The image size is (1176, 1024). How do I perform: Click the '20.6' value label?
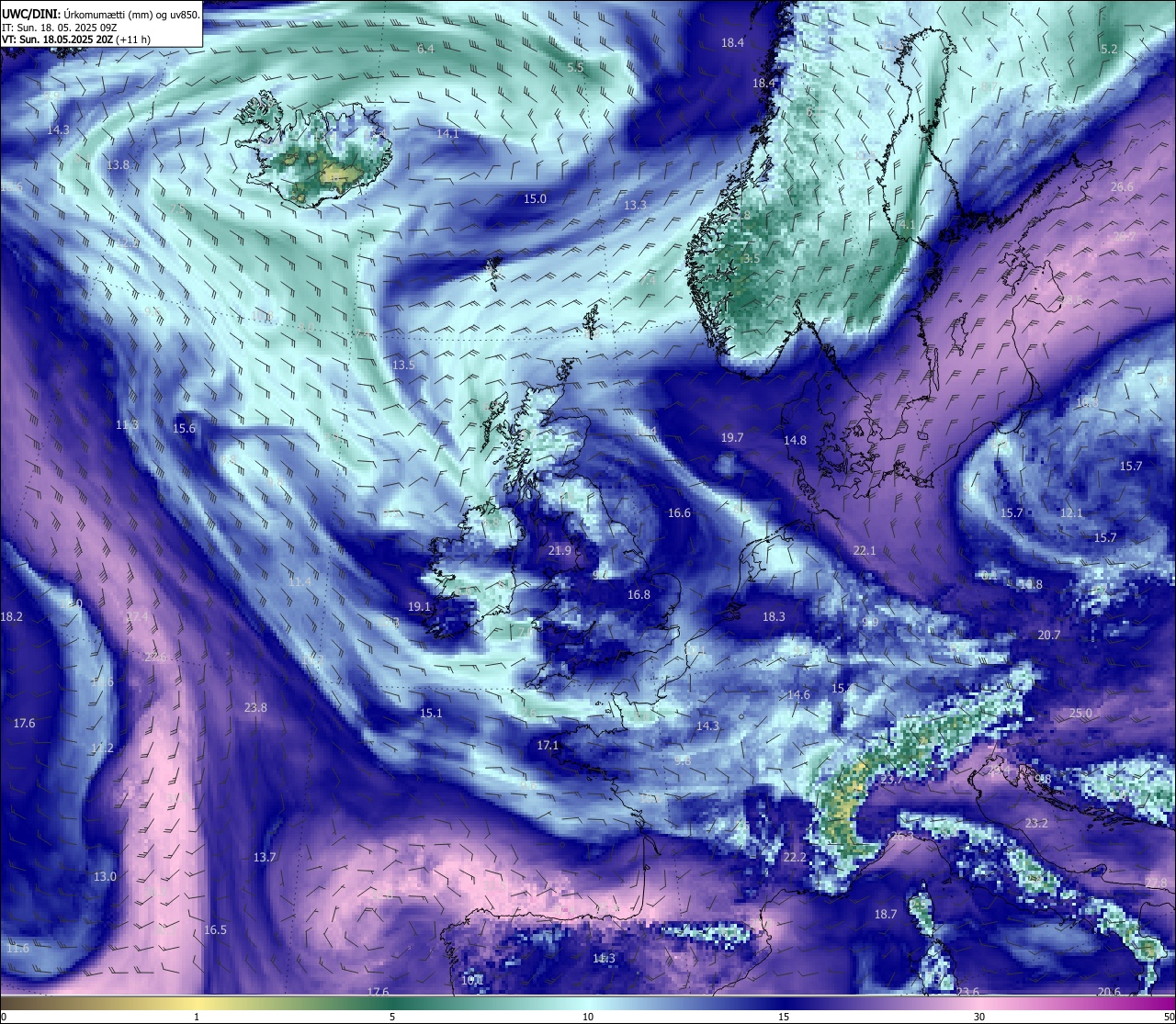click(1109, 992)
